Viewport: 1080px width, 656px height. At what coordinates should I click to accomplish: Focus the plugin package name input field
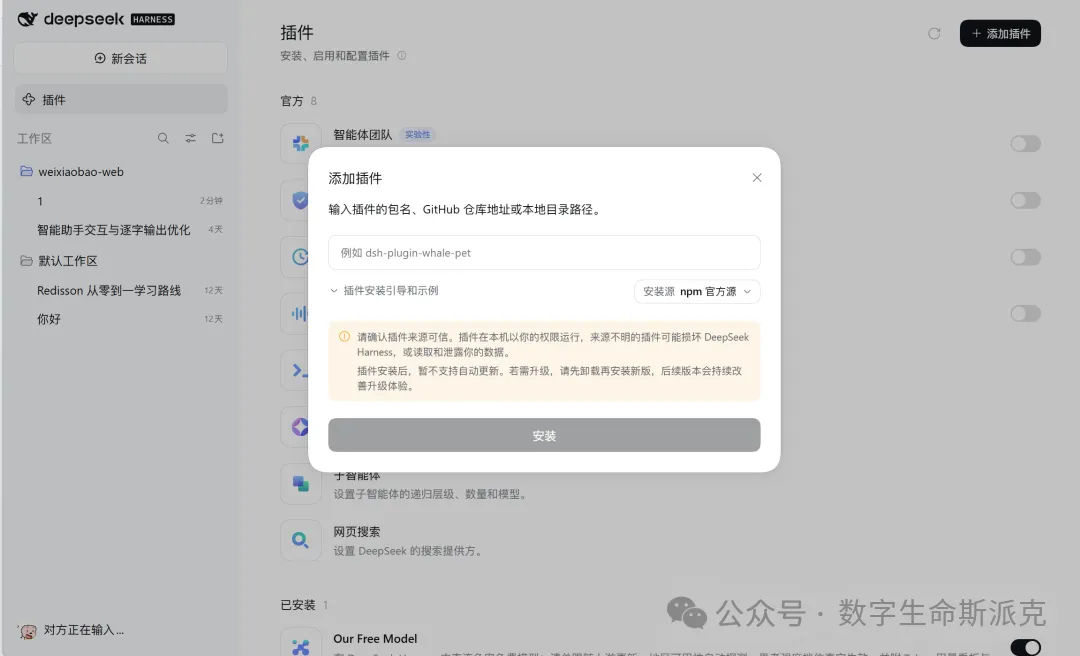pos(544,252)
